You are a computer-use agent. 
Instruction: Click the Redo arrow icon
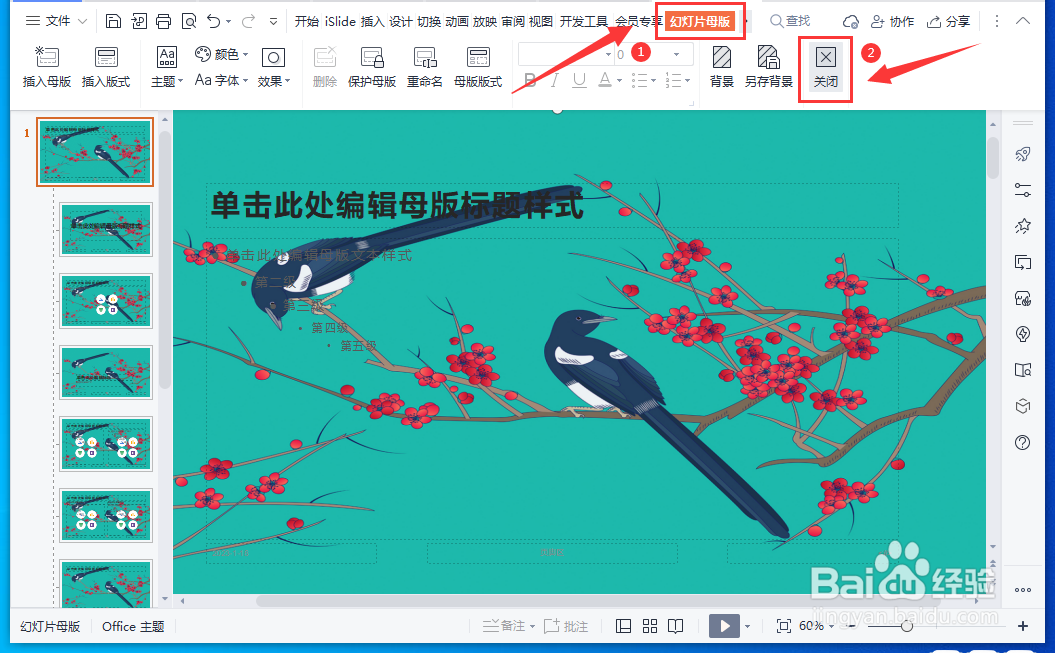248,22
